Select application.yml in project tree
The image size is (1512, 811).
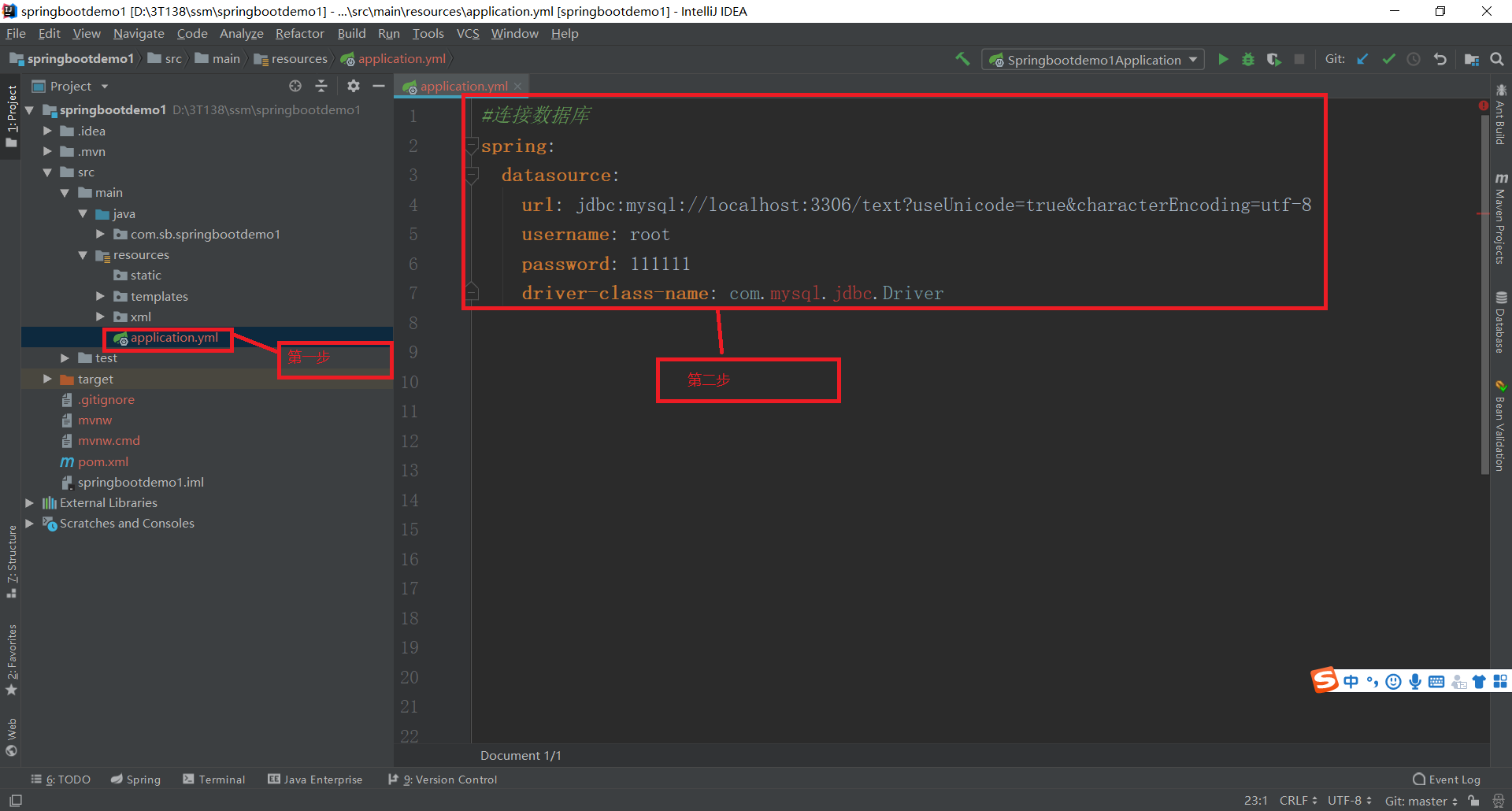[x=174, y=337]
